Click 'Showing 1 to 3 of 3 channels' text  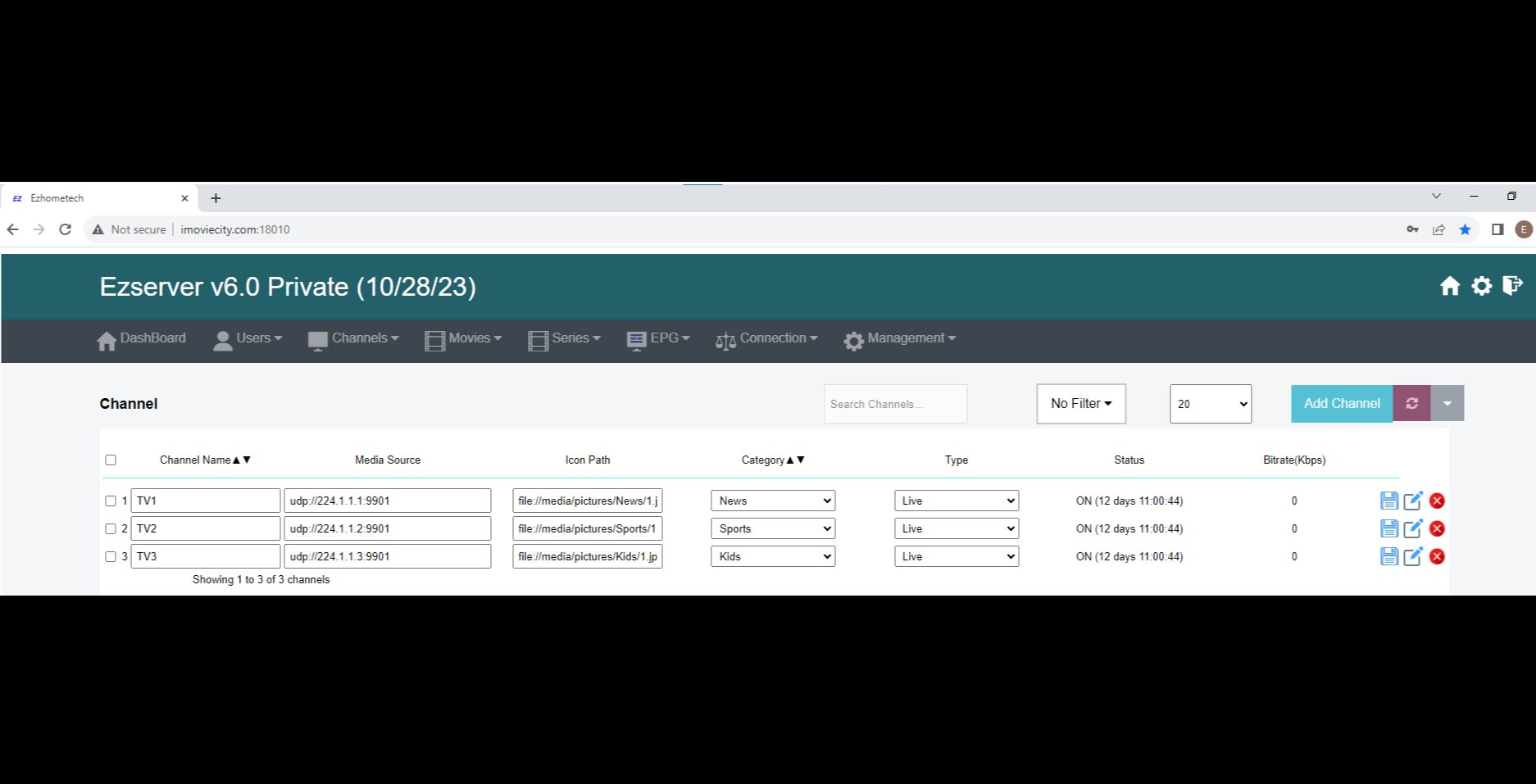(261, 579)
